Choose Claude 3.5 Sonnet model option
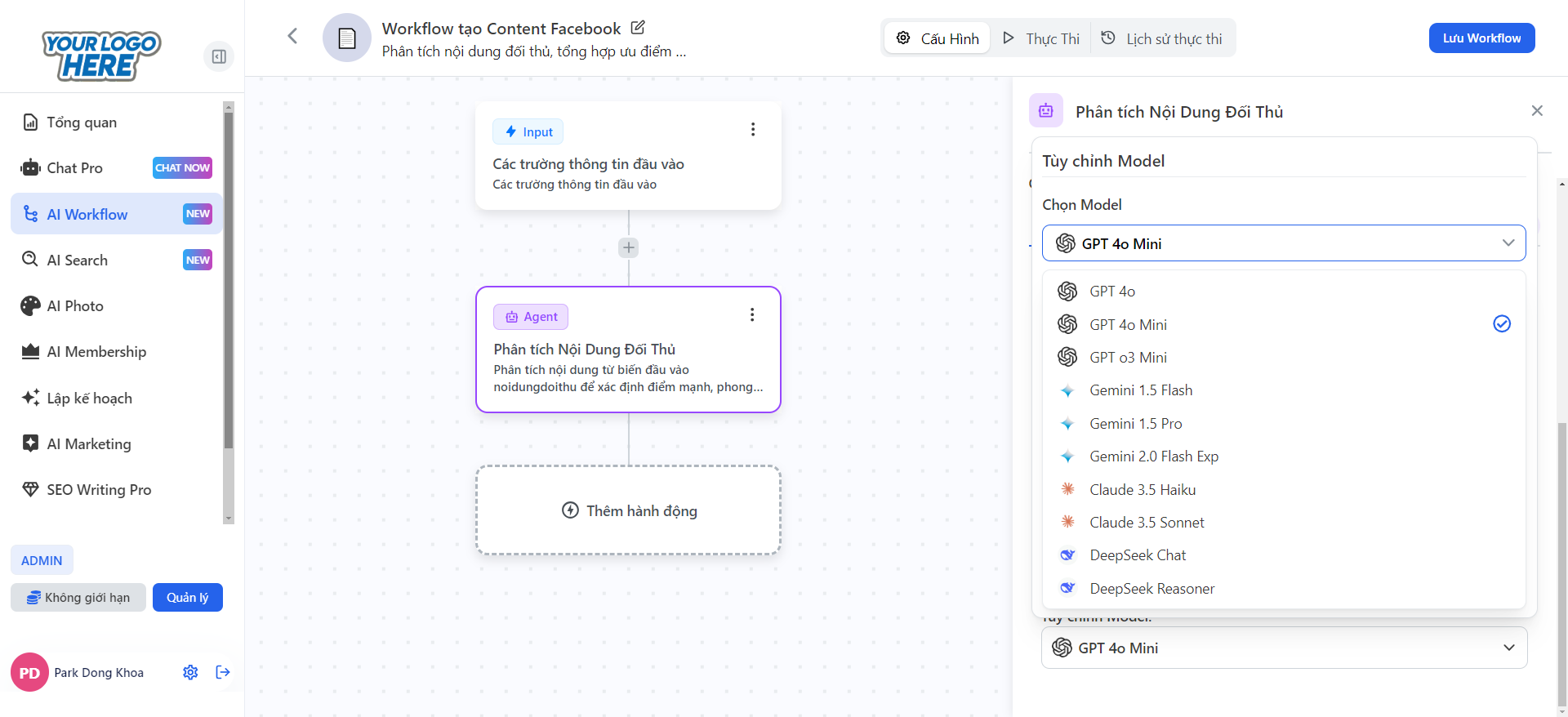Viewport: 1568px width, 717px height. coord(1147,523)
